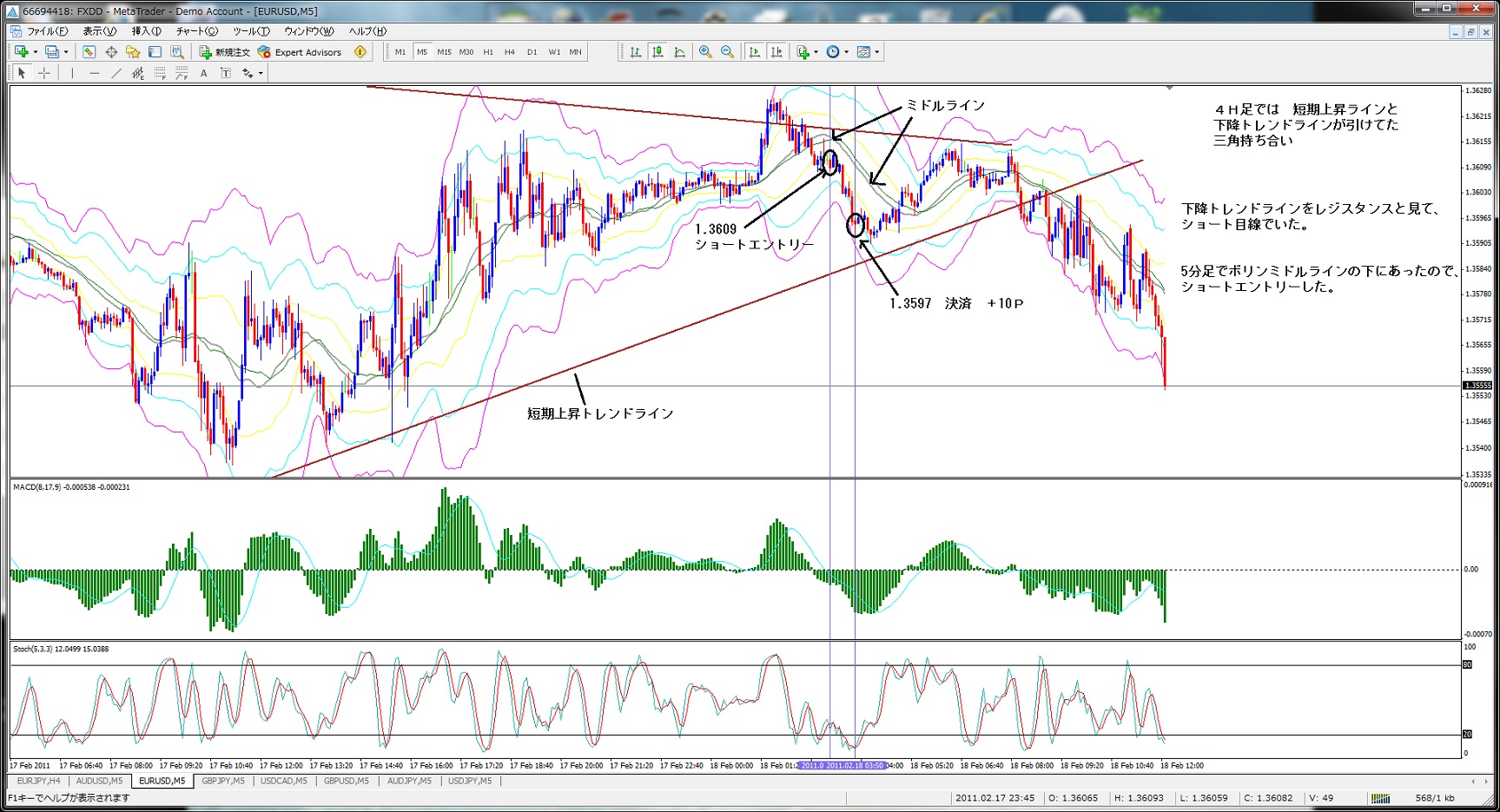Switch chart to M1 timeframe
Image resolution: width=1500 pixels, height=812 pixels.
400,52
